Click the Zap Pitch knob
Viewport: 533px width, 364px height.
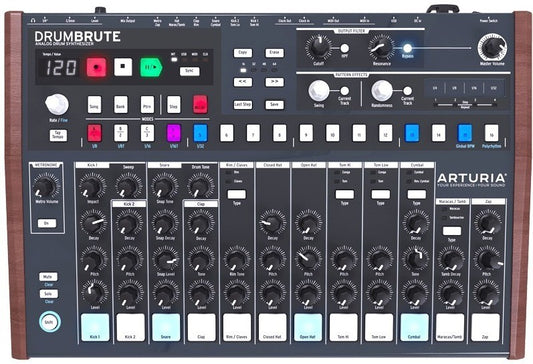tap(488, 259)
